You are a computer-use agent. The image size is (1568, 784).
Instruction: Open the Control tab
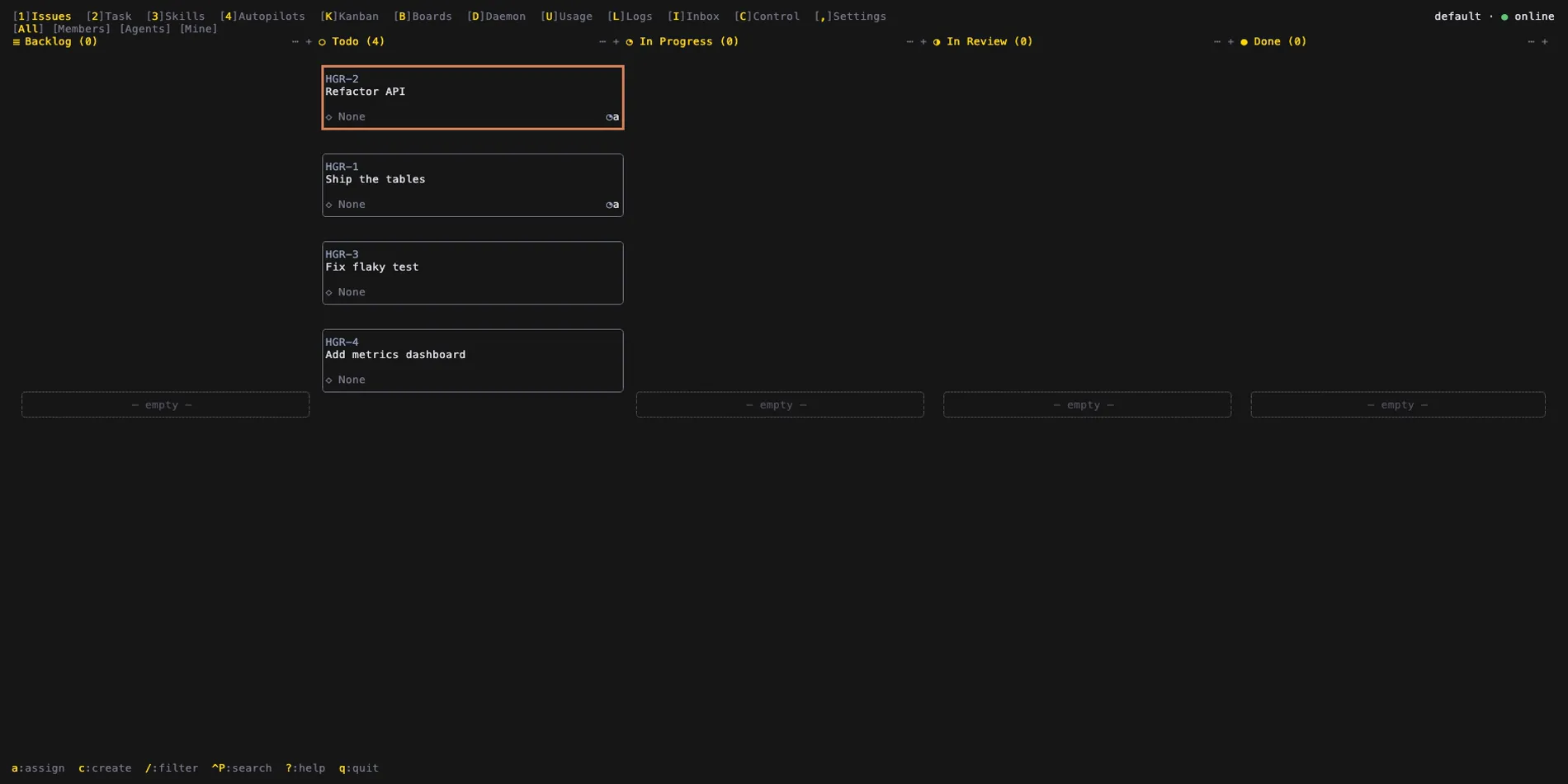tap(767, 17)
